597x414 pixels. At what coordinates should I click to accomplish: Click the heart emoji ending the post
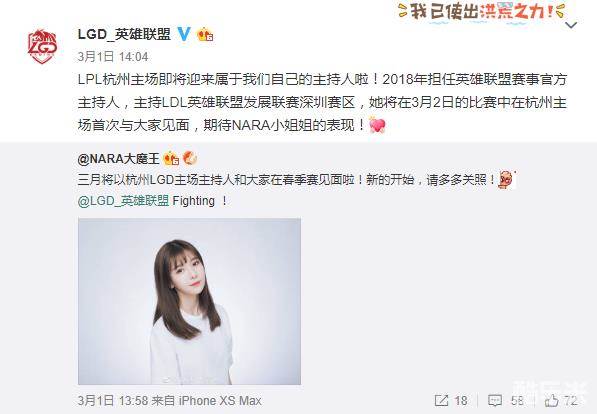point(377,125)
